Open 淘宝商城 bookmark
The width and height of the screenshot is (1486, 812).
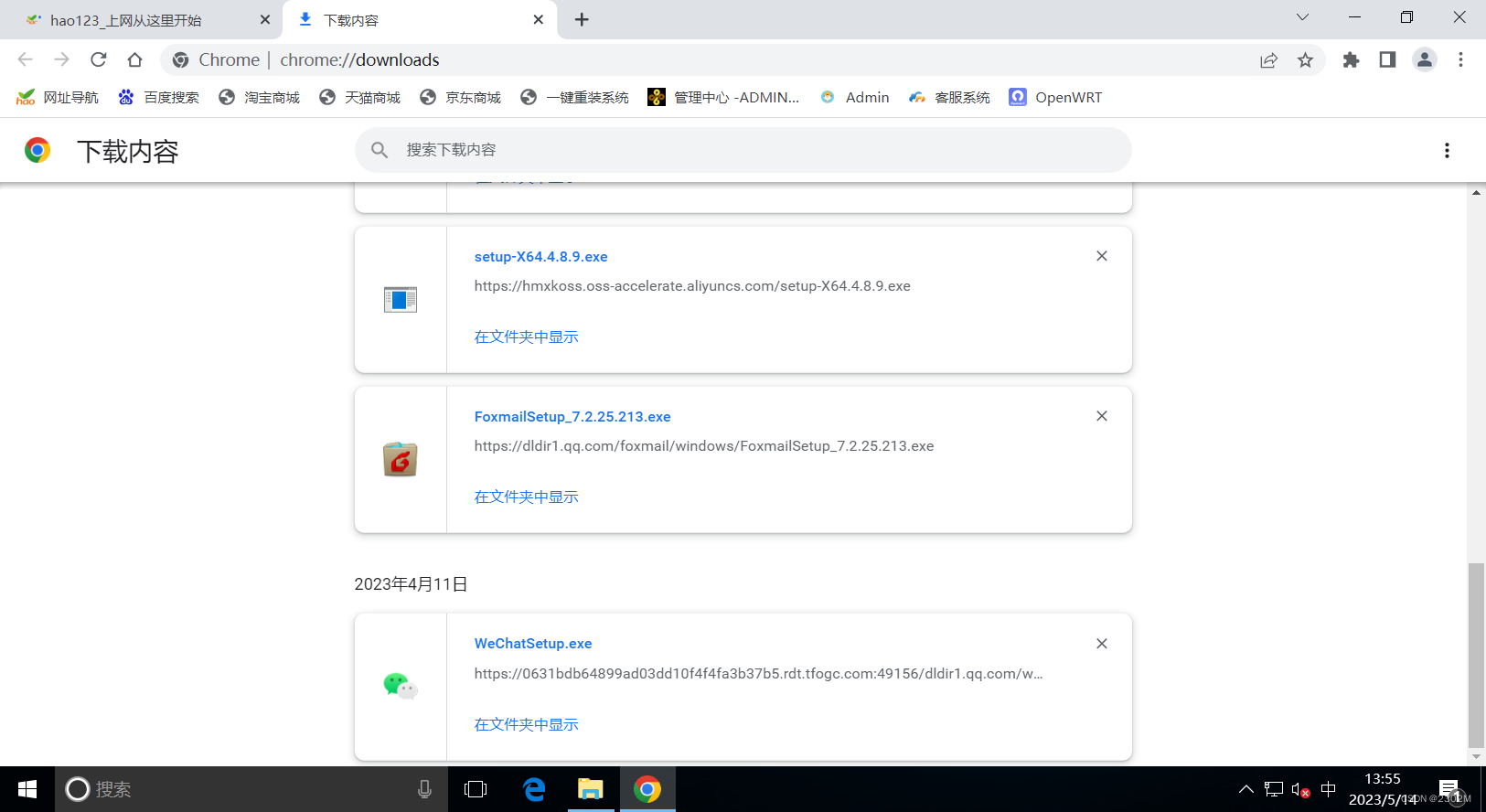[x=259, y=98]
